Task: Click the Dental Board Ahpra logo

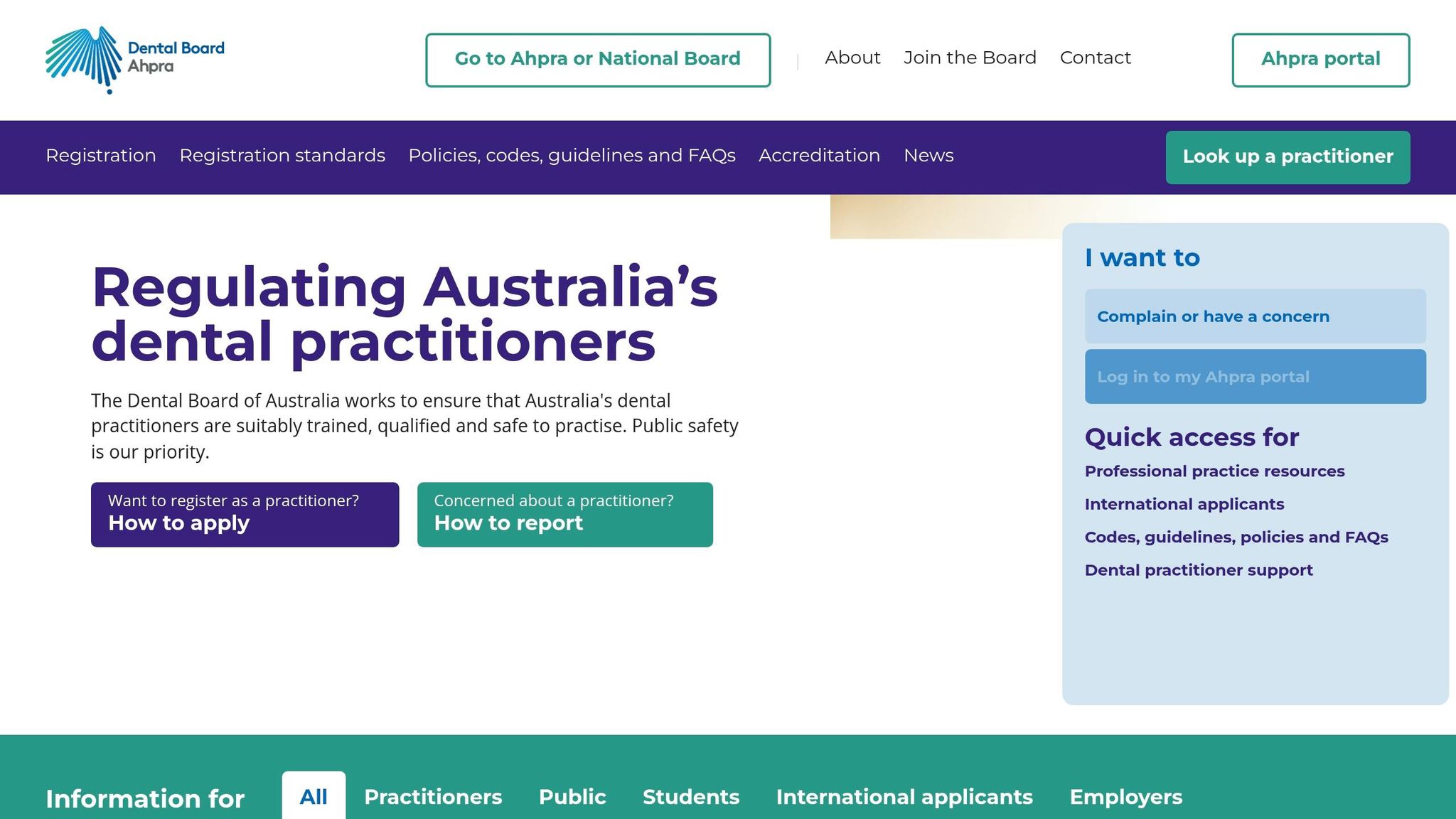Action: click(x=135, y=60)
